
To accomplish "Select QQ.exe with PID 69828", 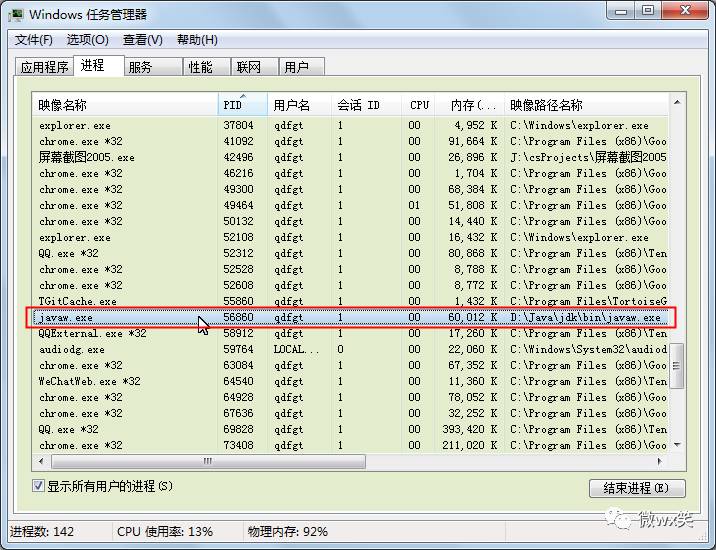I will 350,429.
